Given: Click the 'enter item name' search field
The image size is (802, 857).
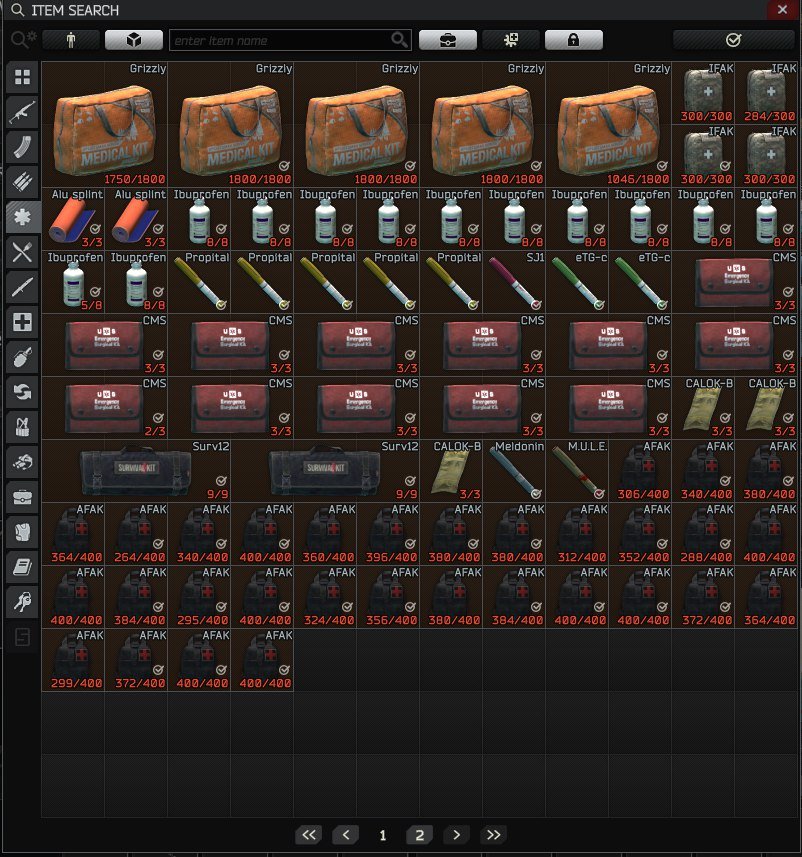Looking at the screenshot, I should click(290, 40).
